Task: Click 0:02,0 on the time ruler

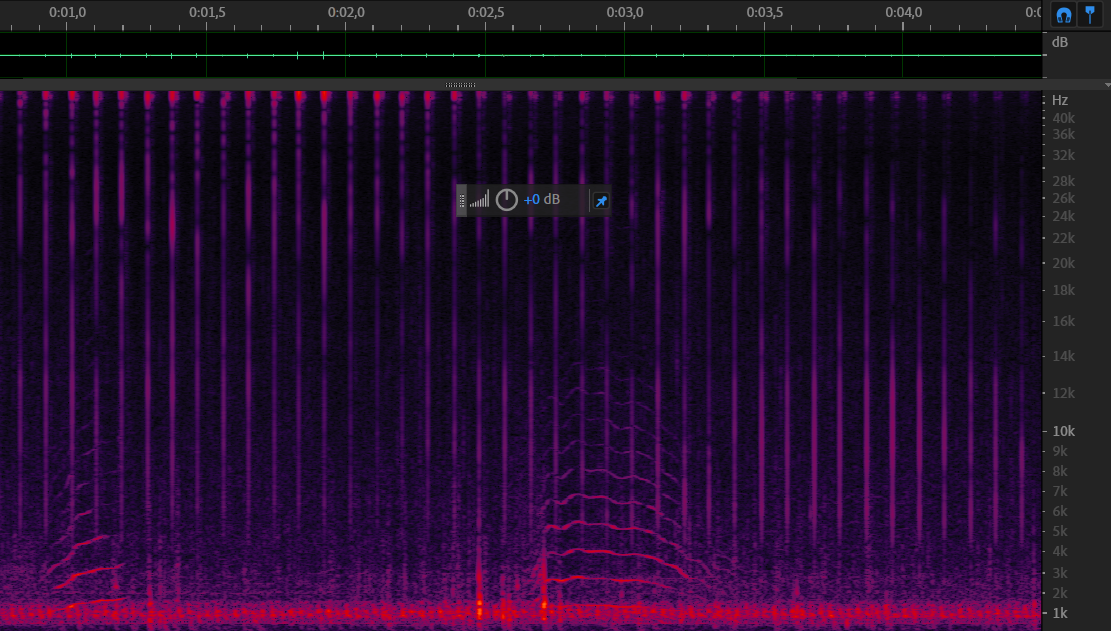Action: [x=346, y=13]
